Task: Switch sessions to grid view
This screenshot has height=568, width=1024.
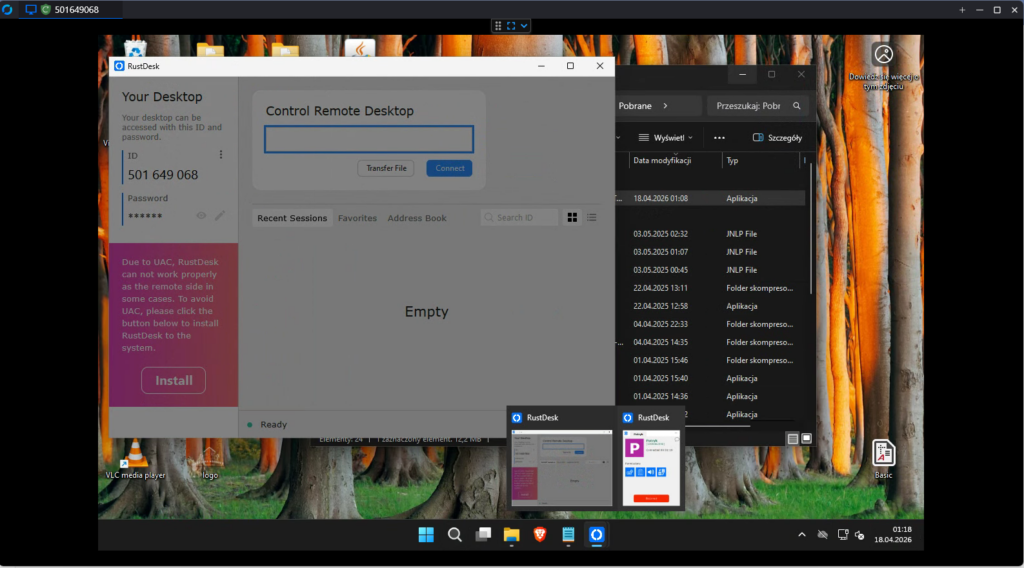Action: pos(573,217)
